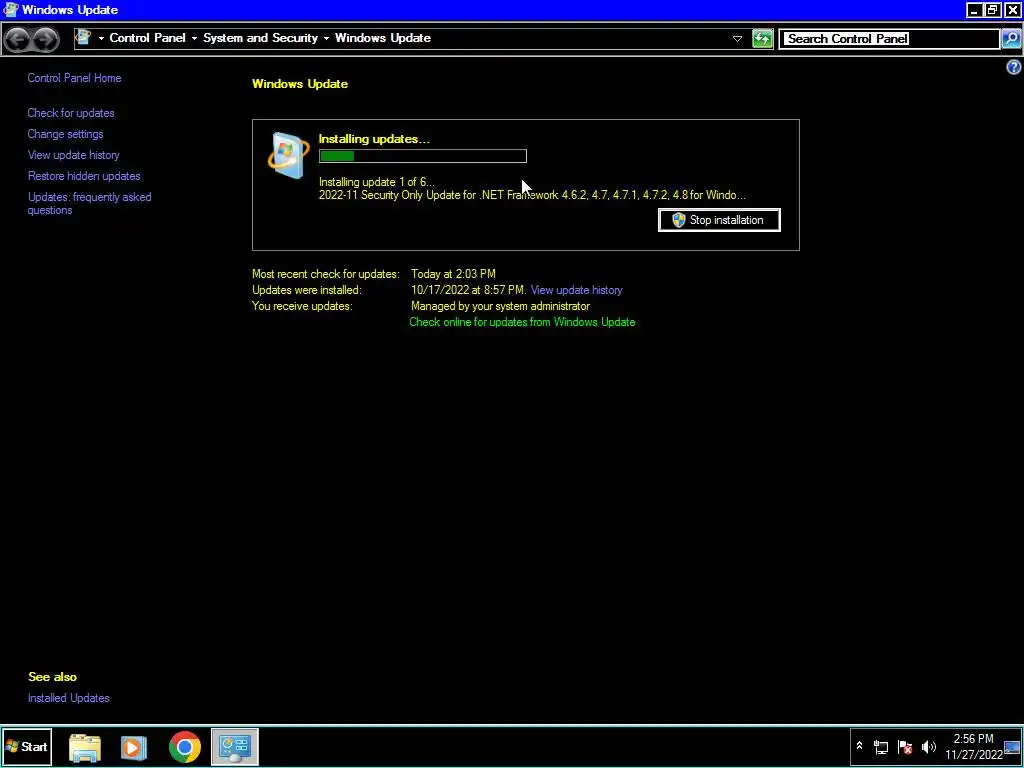Open the Start menu

tap(27, 747)
